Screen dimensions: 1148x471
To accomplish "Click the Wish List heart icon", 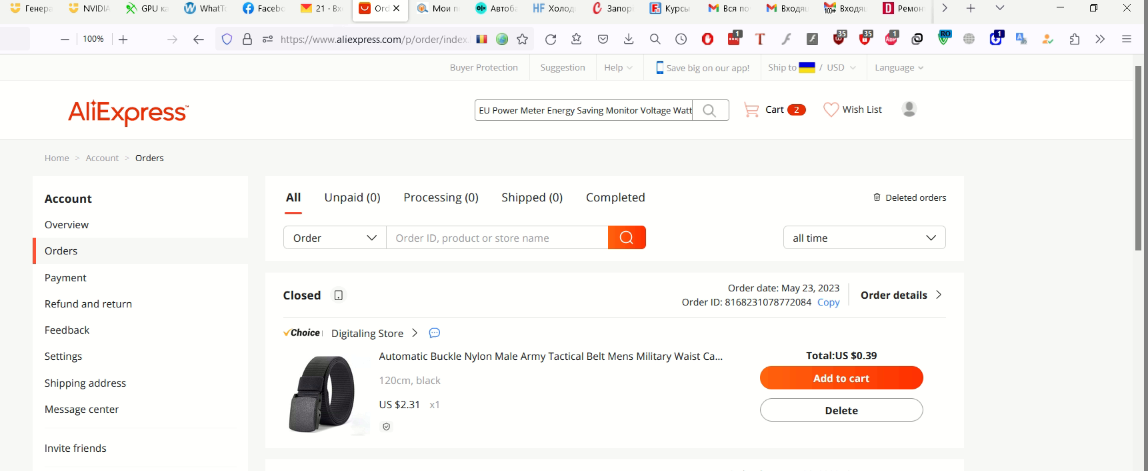I will pyautogui.click(x=830, y=110).
